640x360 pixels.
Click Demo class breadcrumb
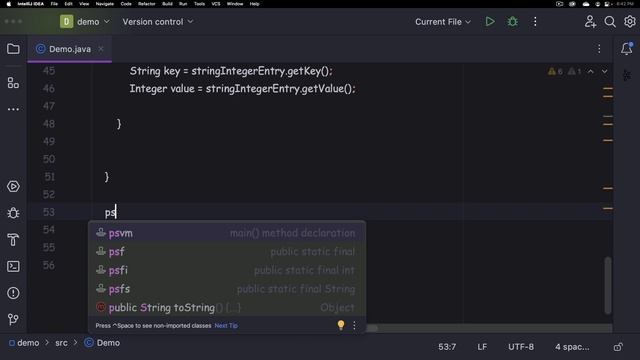tap(102, 343)
